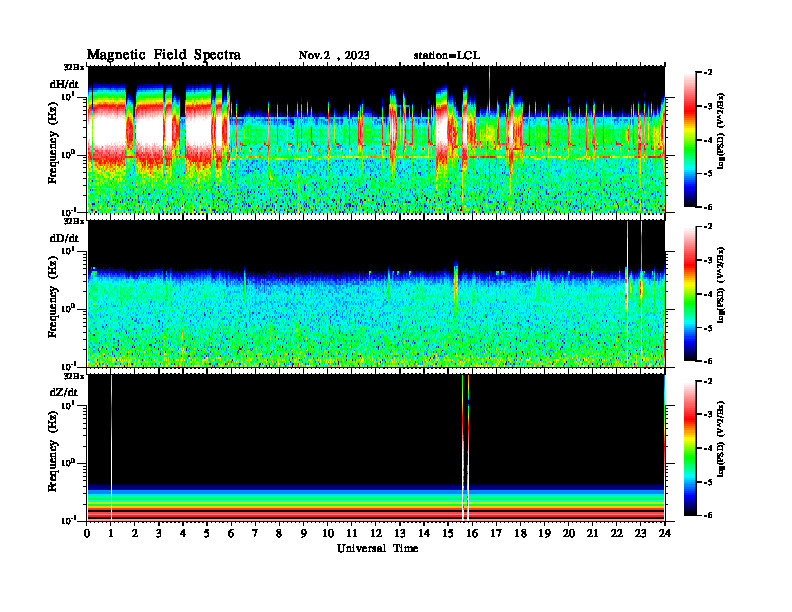The width and height of the screenshot is (792, 612).
Task: Click the 10^1 frequency tick on dH/dt panel
Action: (x=69, y=96)
